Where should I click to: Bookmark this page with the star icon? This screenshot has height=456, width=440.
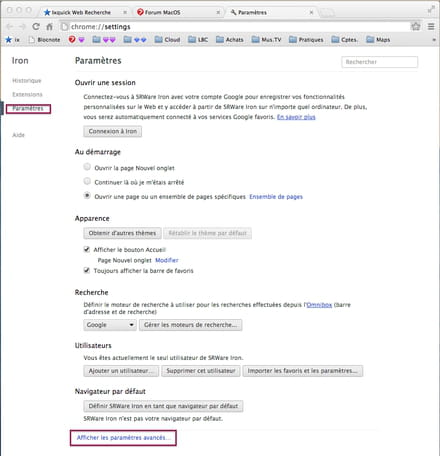point(415,26)
